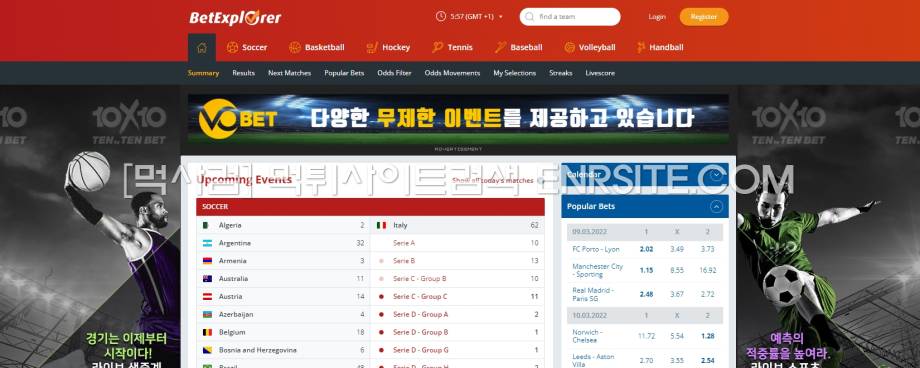Click the Login link
The width and height of the screenshot is (920, 368).
pos(657,17)
